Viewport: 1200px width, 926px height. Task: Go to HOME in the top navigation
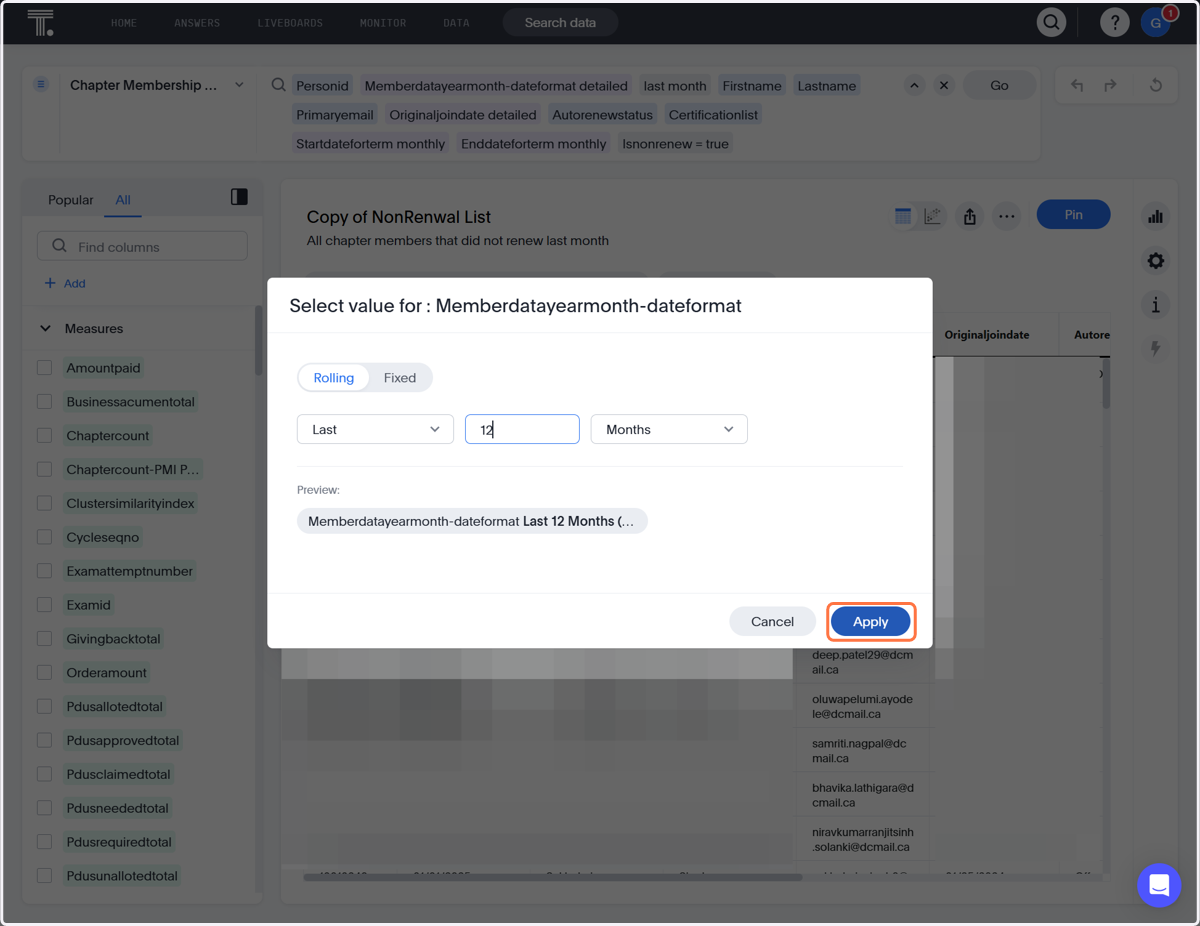[124, 22]
